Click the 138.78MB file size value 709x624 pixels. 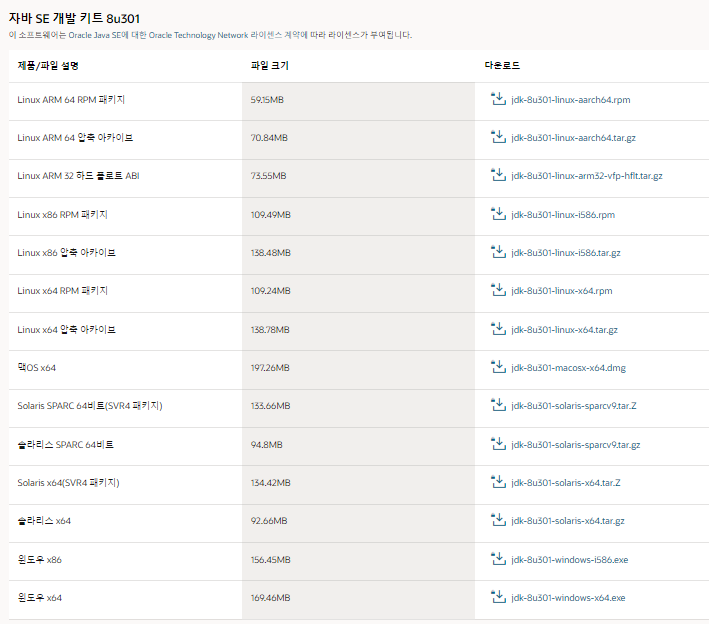[x=270, y=330]
